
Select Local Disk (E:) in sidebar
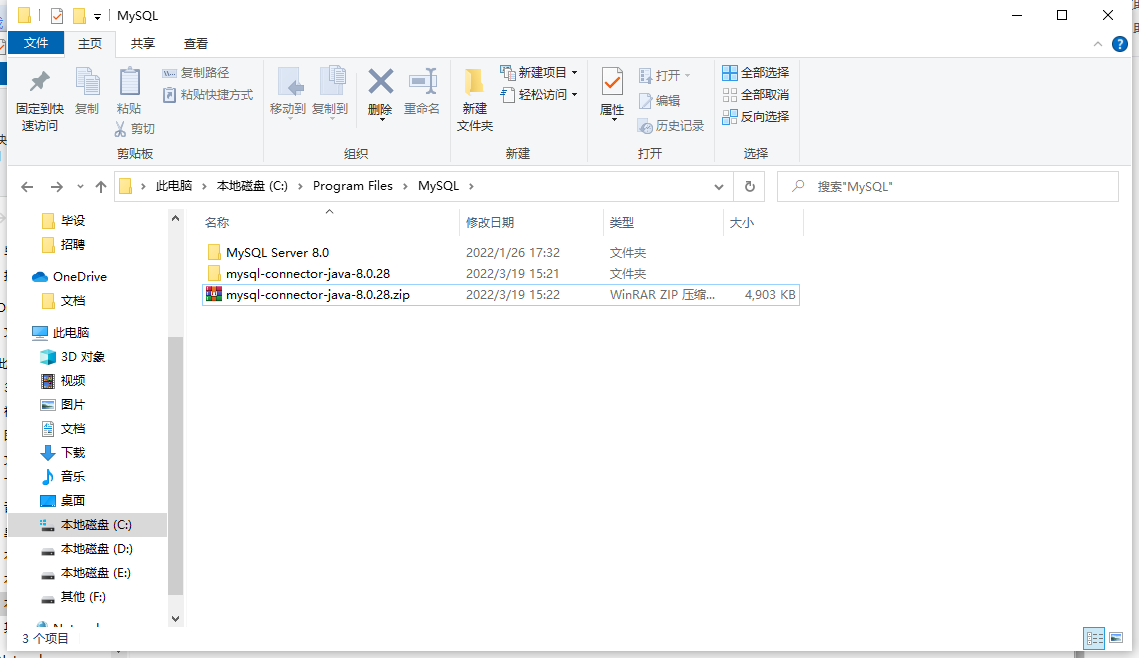(x=96, y=573)
